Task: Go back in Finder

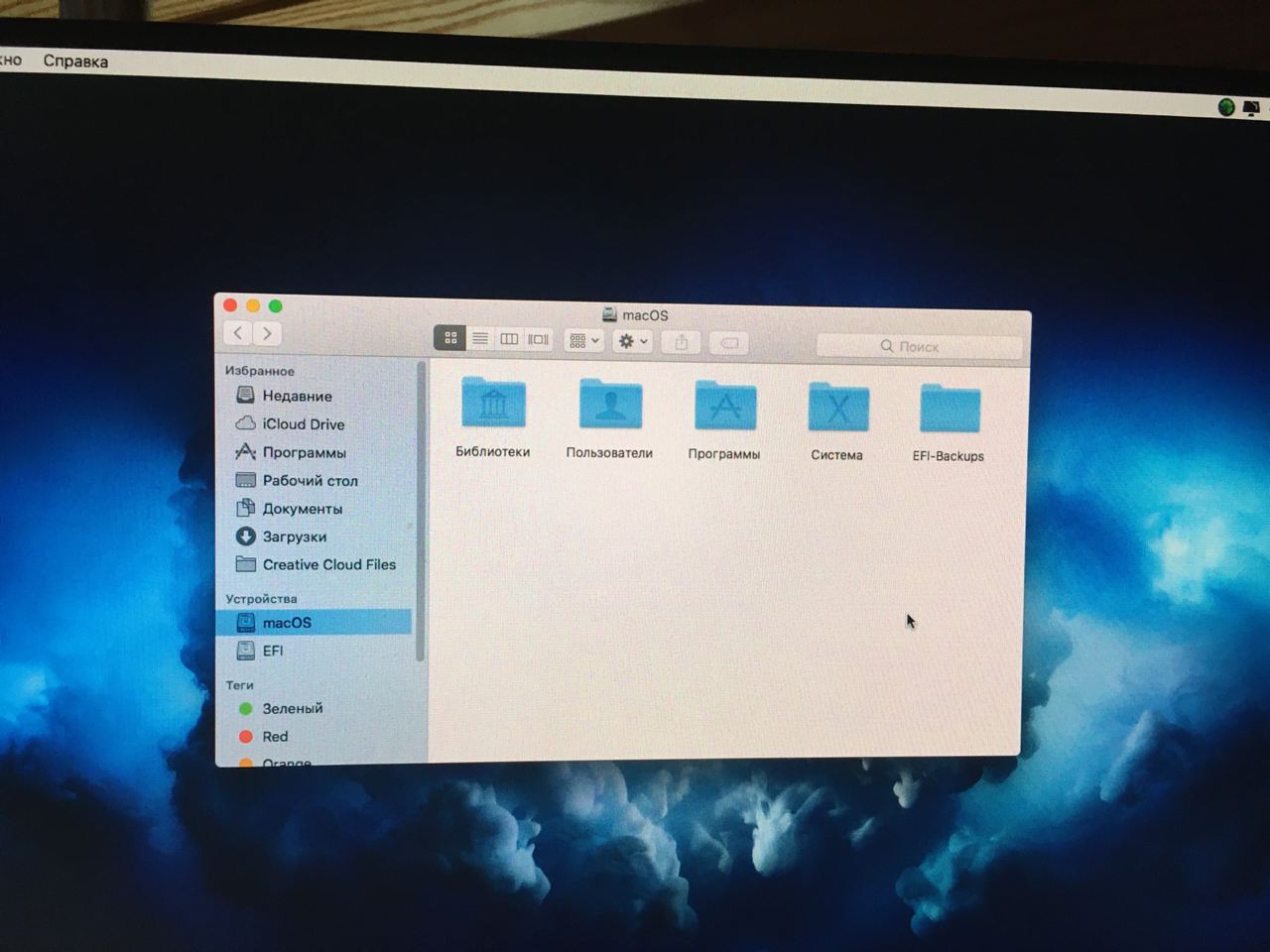Action: click(x=238, y=333)
